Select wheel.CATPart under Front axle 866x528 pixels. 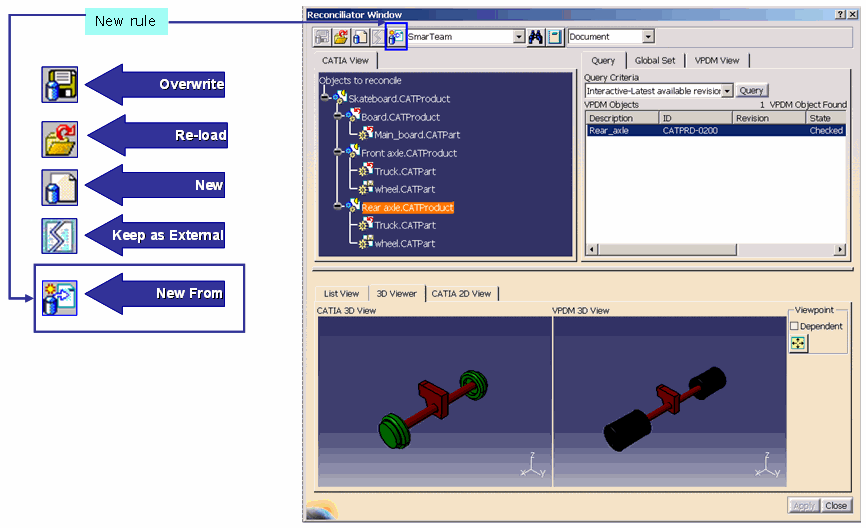[405, 189]
